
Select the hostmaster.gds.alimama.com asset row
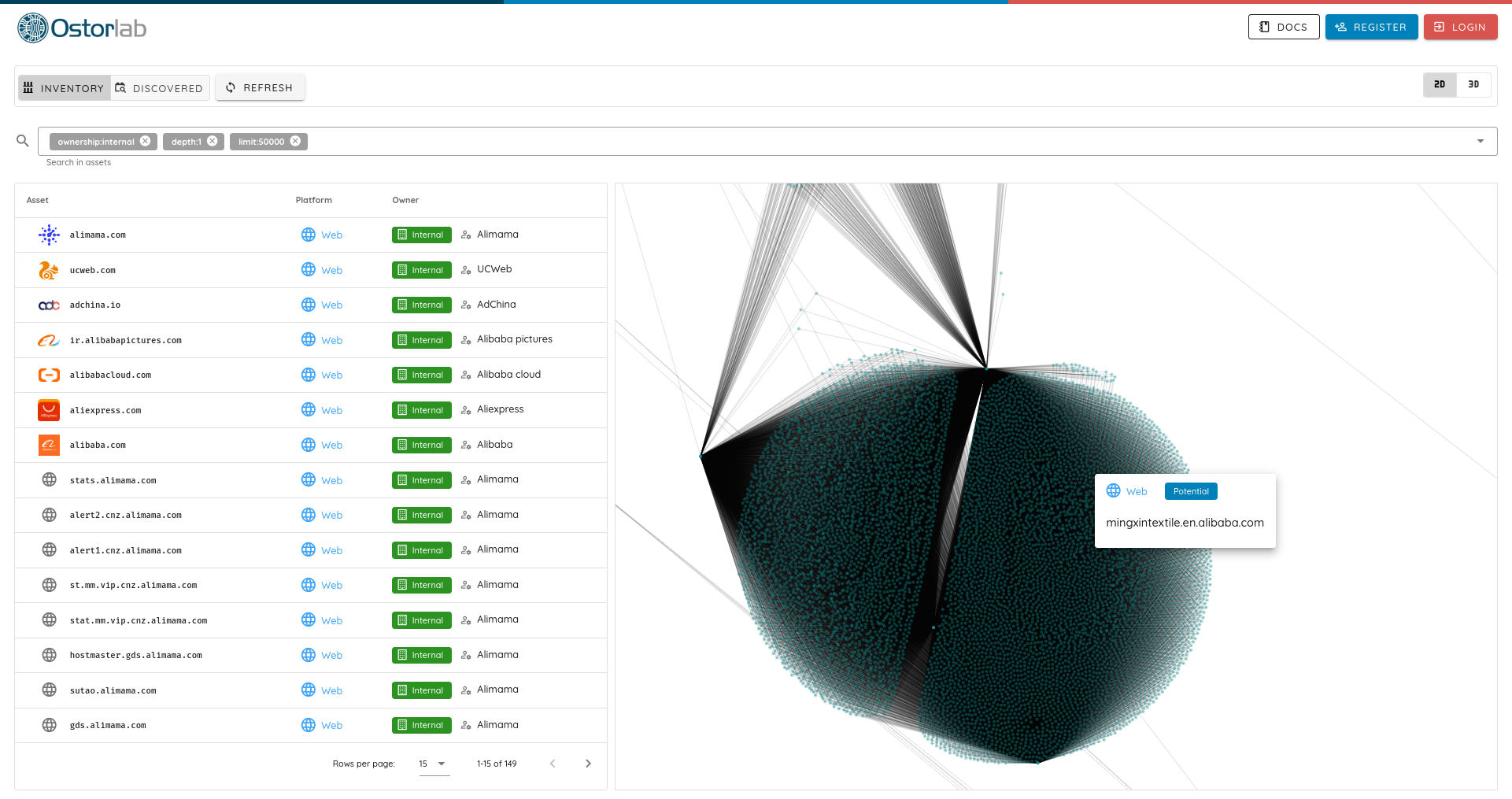[x=310, y=655]
